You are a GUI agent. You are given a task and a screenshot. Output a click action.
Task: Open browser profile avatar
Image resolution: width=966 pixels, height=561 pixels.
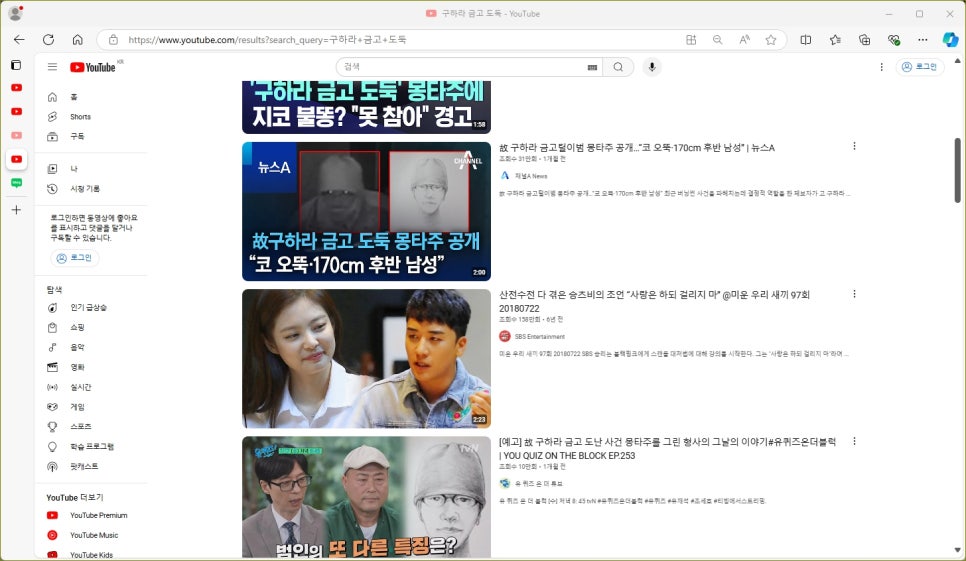[x=16, y=12]
